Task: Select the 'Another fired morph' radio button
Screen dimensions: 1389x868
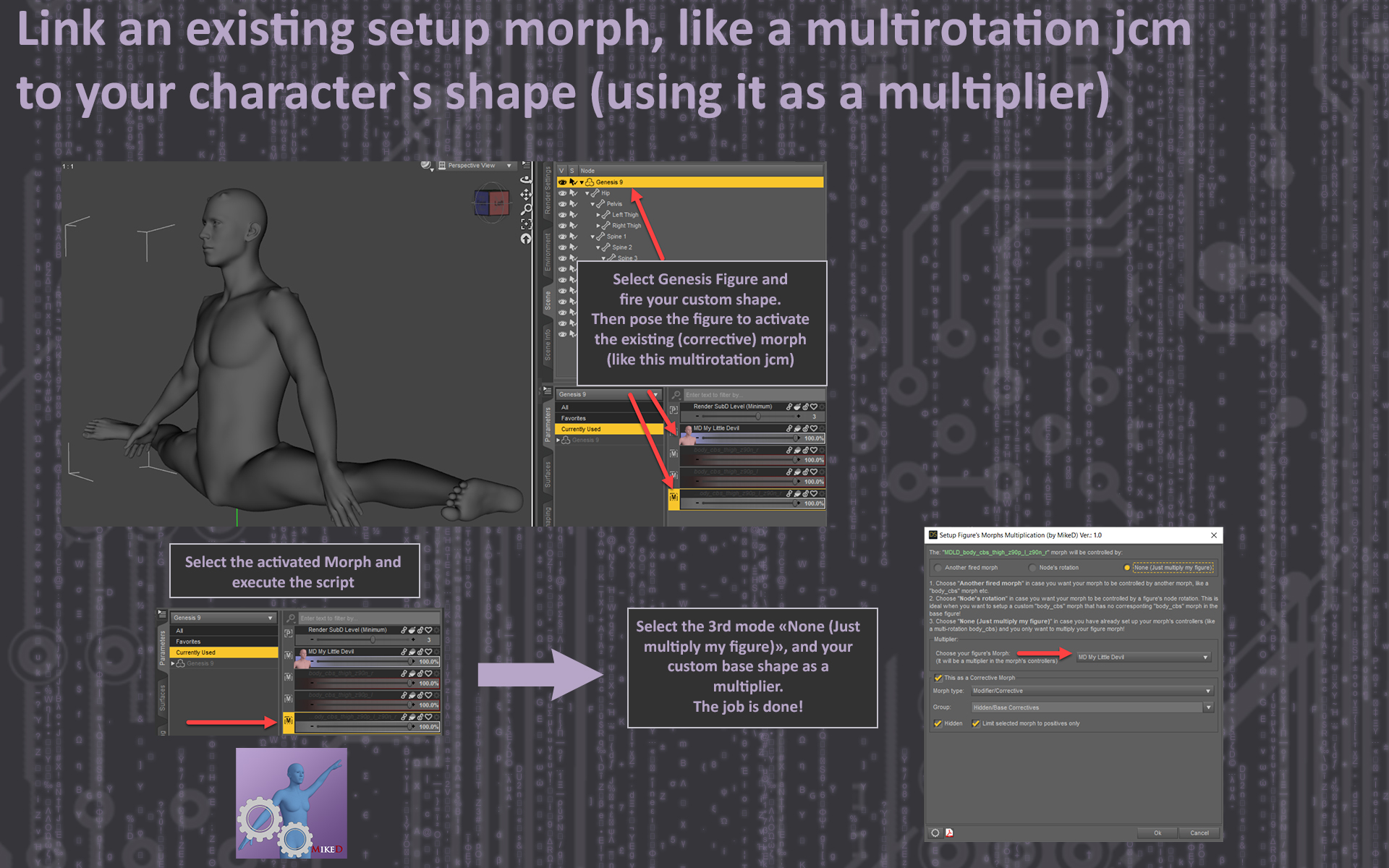Action: click(x=938, y=568)
